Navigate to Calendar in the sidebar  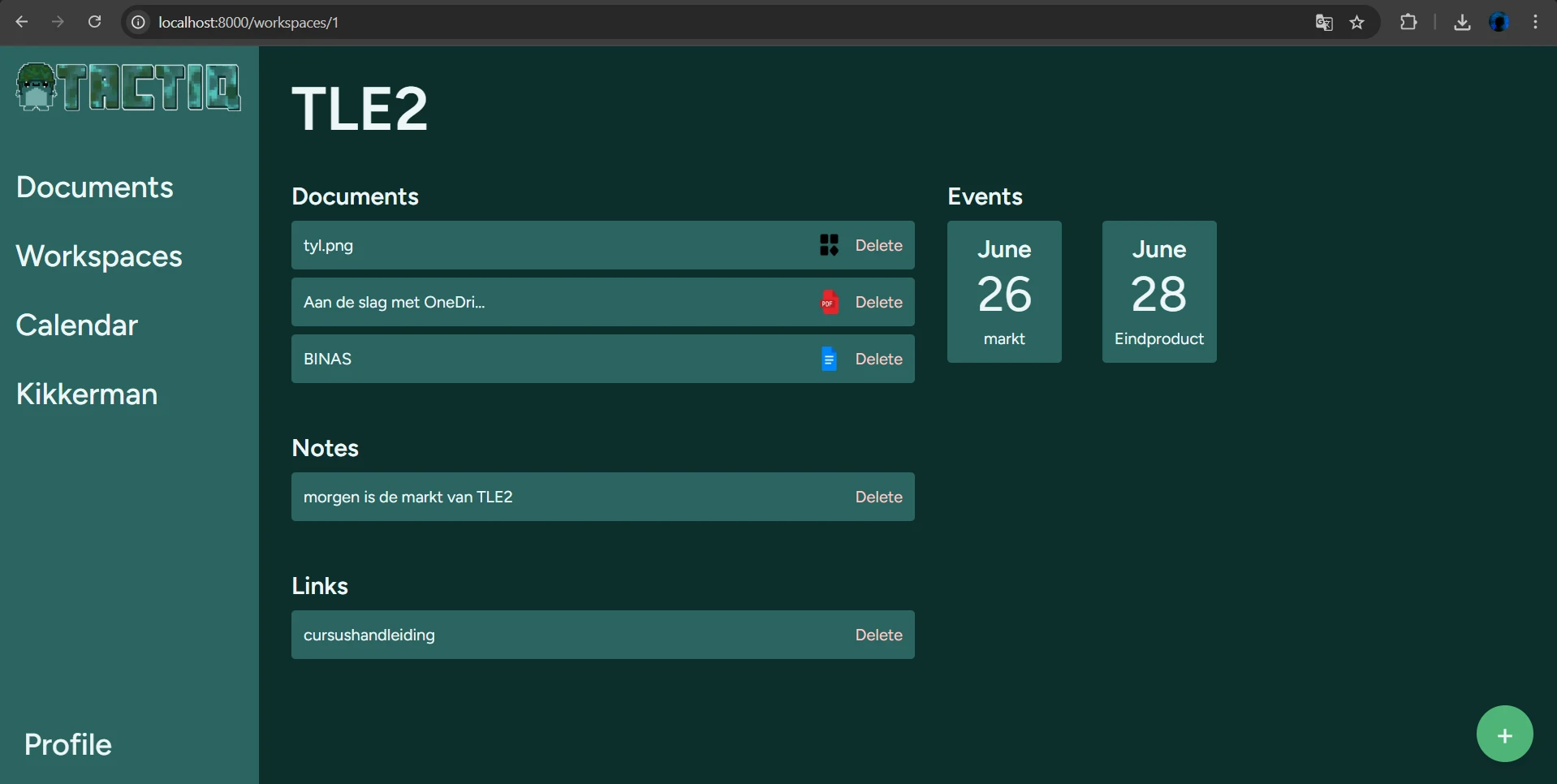click(76, 325)
